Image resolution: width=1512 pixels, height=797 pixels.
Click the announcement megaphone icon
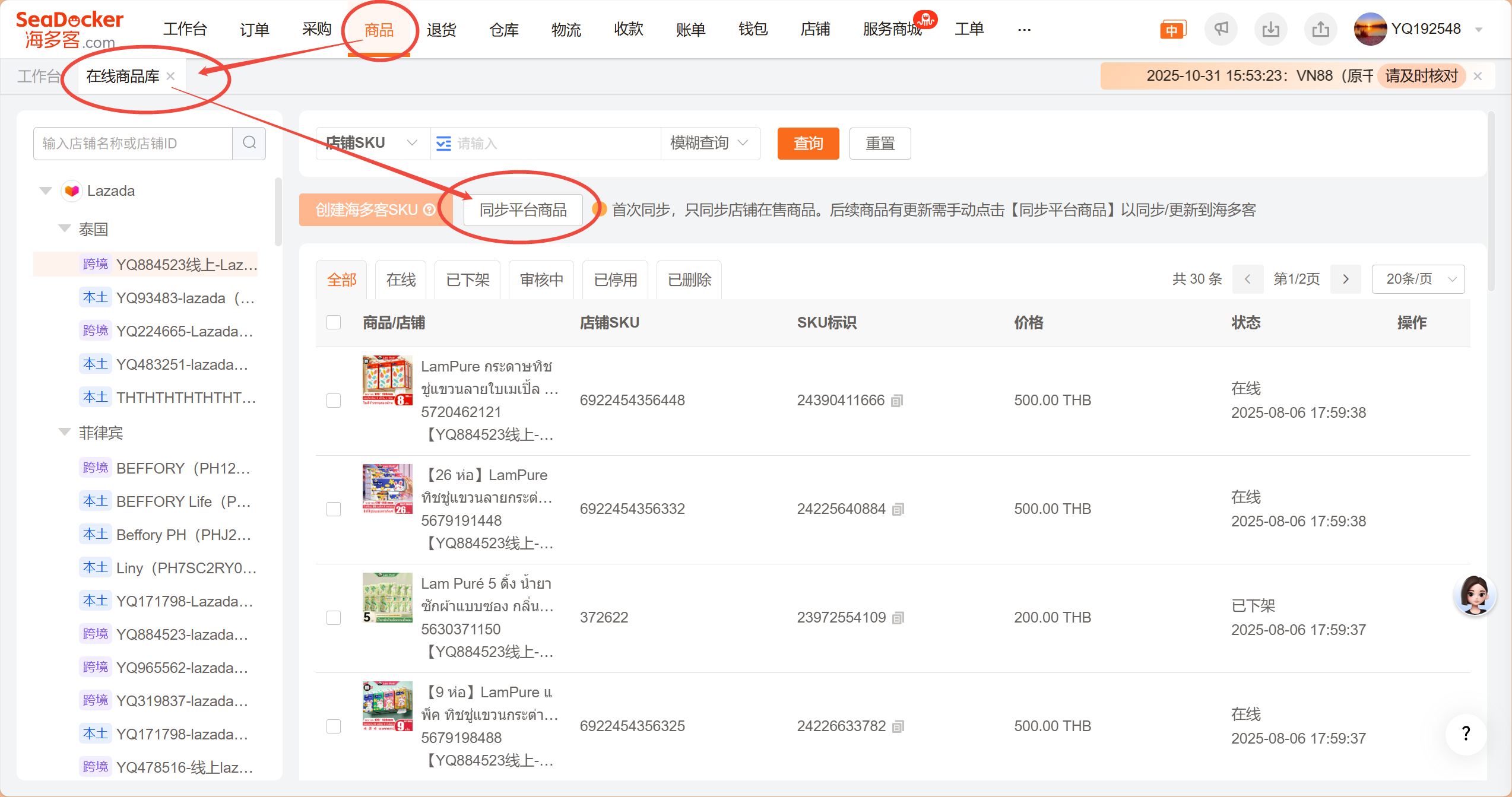[1221, 29]
